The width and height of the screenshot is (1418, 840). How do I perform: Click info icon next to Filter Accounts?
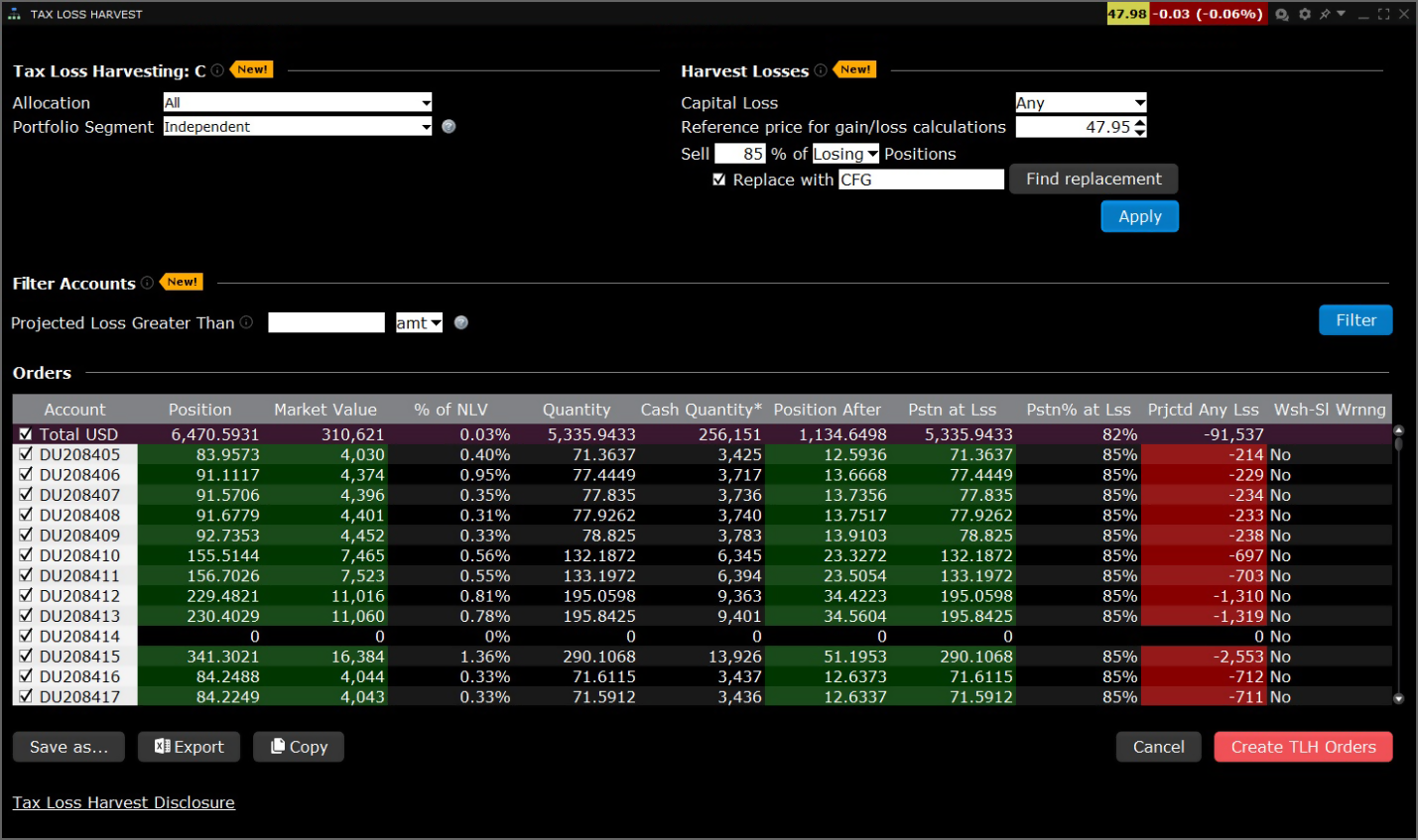tap(147, 283)
